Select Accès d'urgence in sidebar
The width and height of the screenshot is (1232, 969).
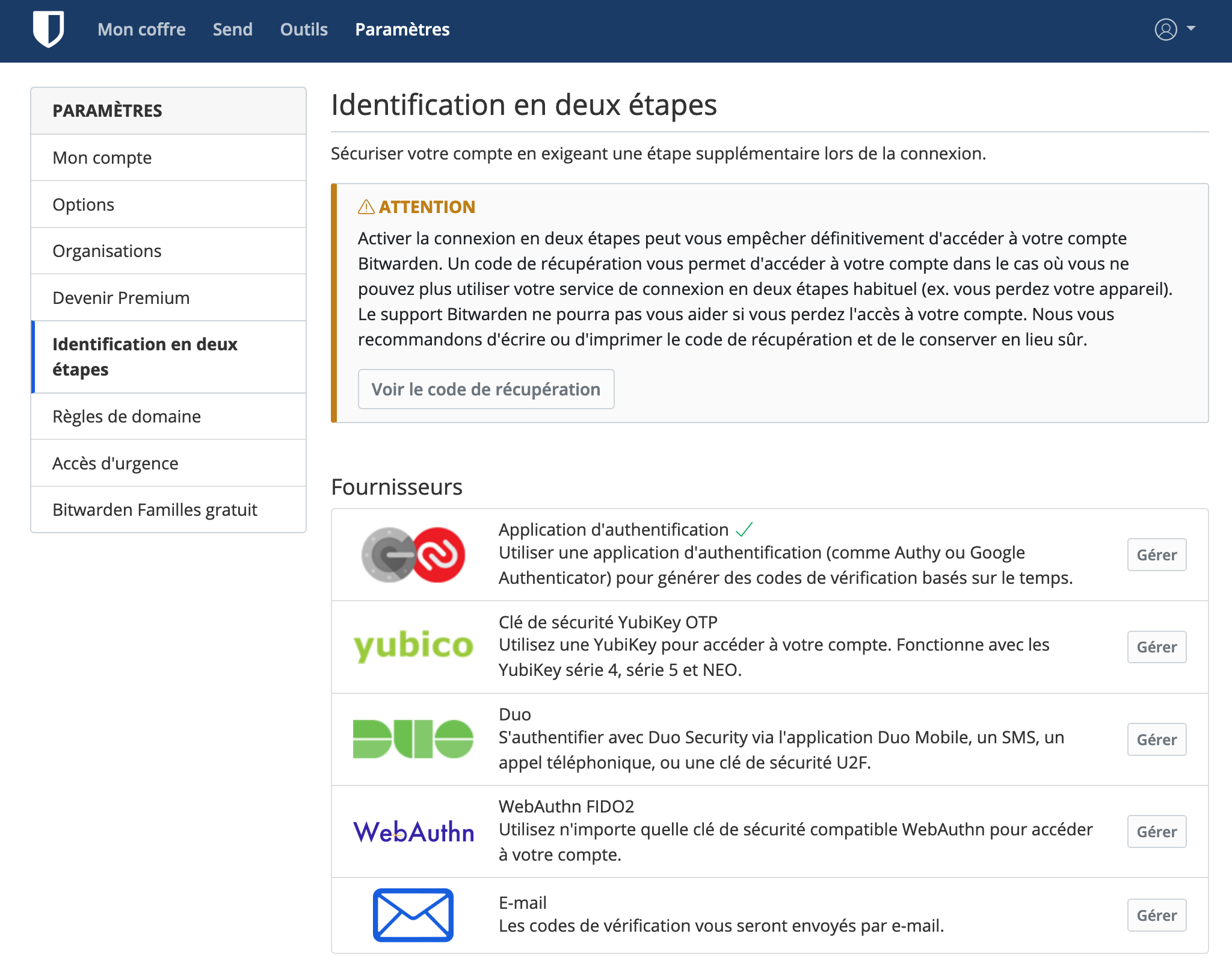(115, 463)
